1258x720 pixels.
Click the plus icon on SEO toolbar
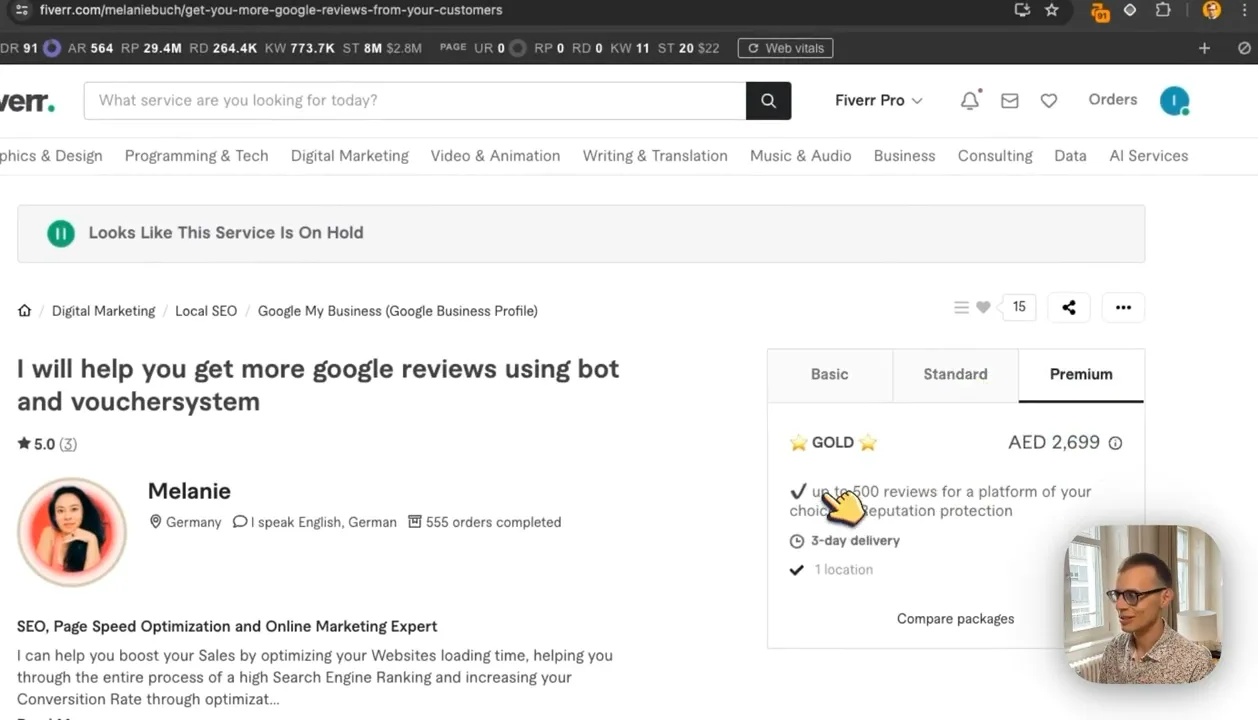[x=1204, y=48]
